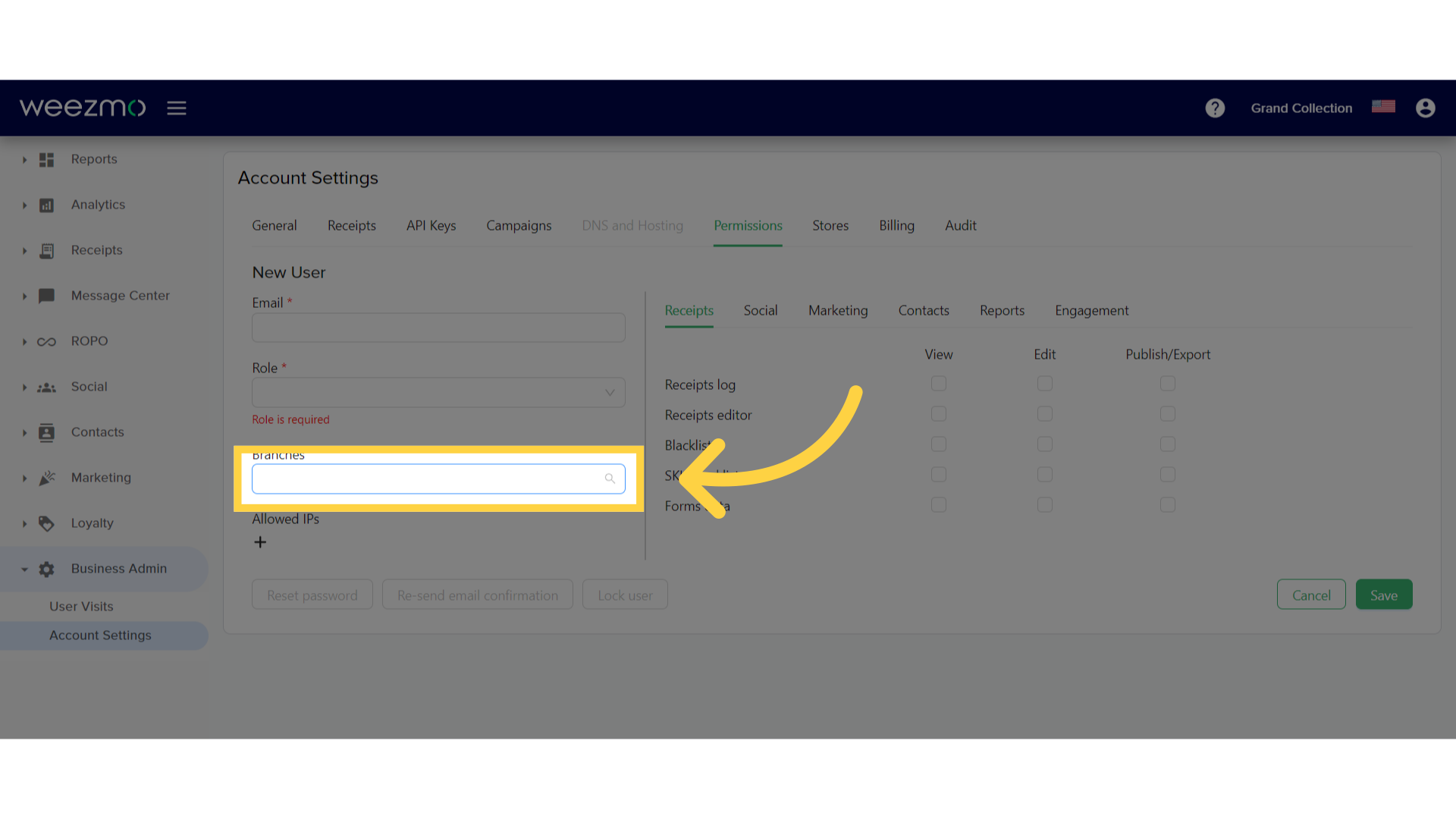This screenshot has width=1456, height=819.
Task: Tick Publish/Export checkbox in Forms row
Action: coord(1168,505)
